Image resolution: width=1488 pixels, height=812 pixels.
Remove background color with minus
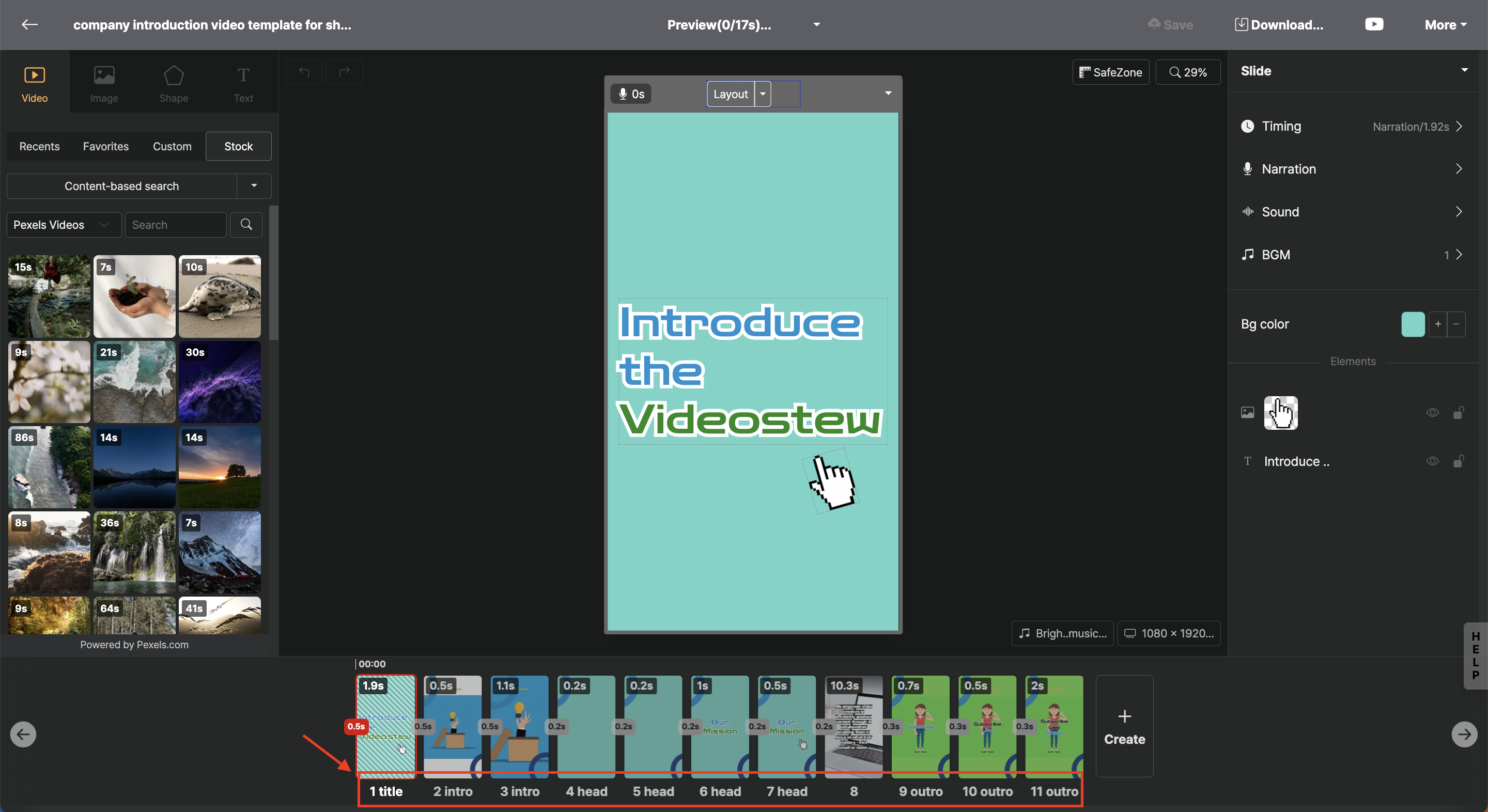click(x=1456, y=324)
